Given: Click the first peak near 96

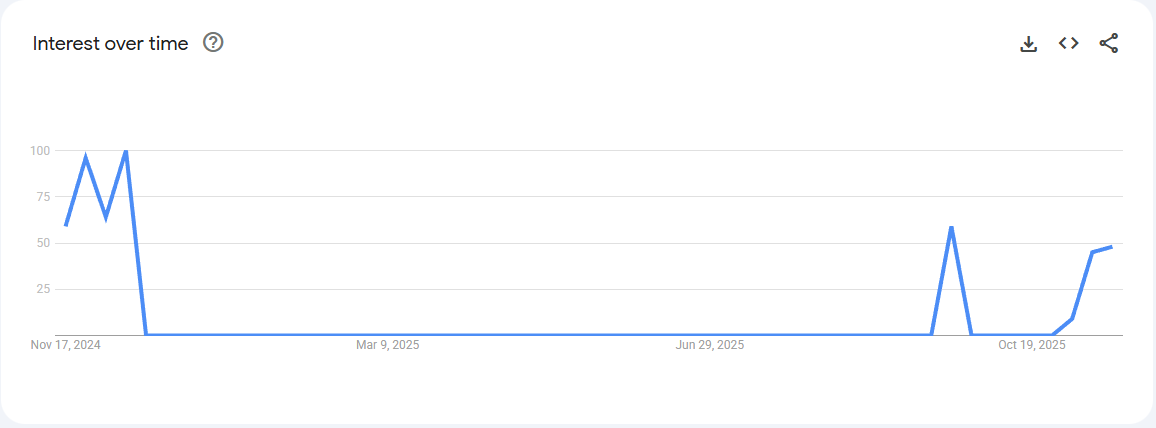Looking at the screenshot, I should (86, 157).
